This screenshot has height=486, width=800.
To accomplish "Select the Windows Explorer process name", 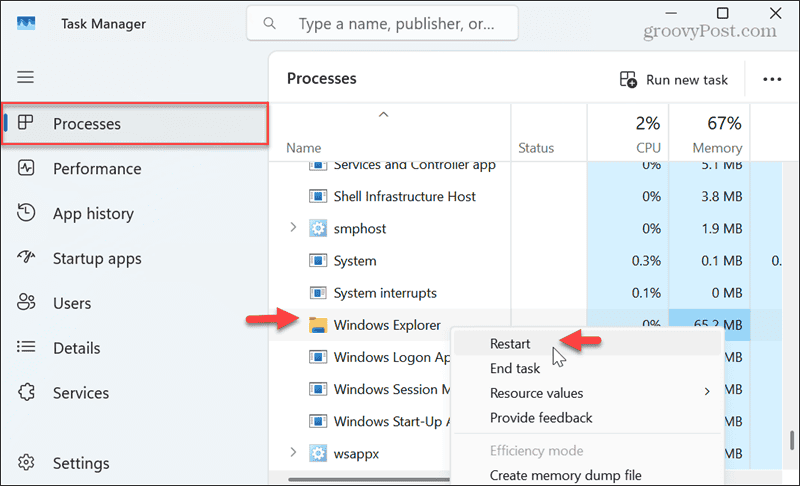I will point(387,325).
